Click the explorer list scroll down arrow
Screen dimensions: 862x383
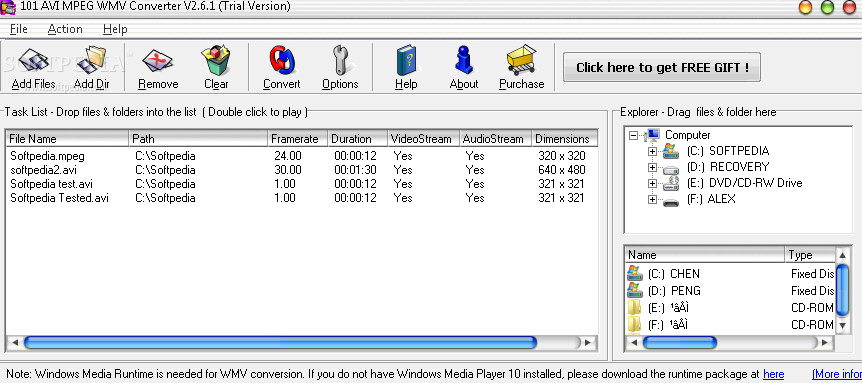click(x=842, y=326)
